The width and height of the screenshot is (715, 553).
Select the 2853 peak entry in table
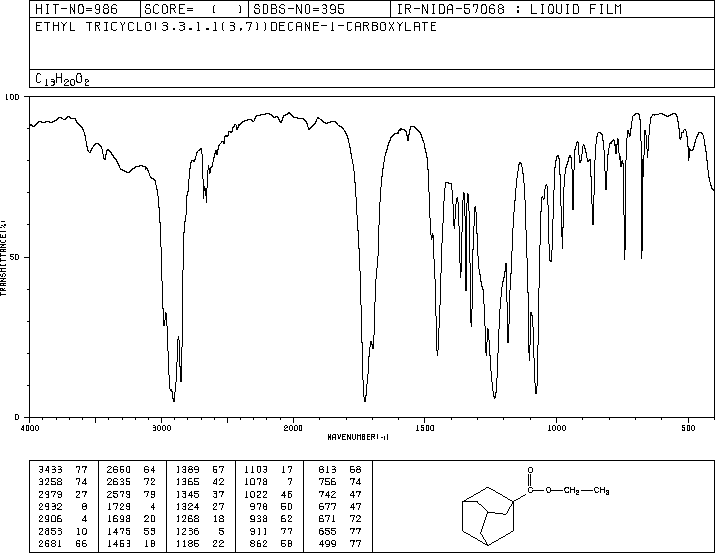62,531
